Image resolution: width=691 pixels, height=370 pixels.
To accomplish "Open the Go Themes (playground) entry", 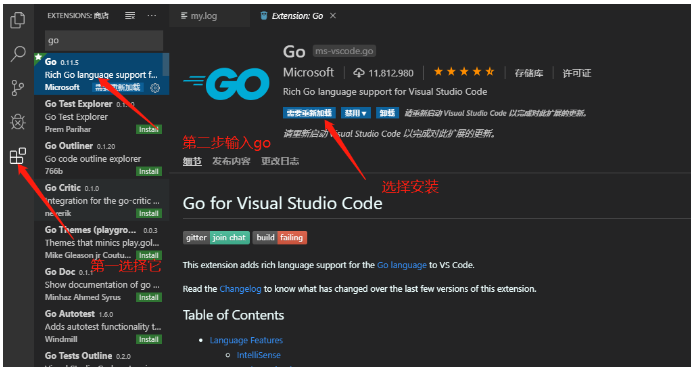I will click(101, 242).
